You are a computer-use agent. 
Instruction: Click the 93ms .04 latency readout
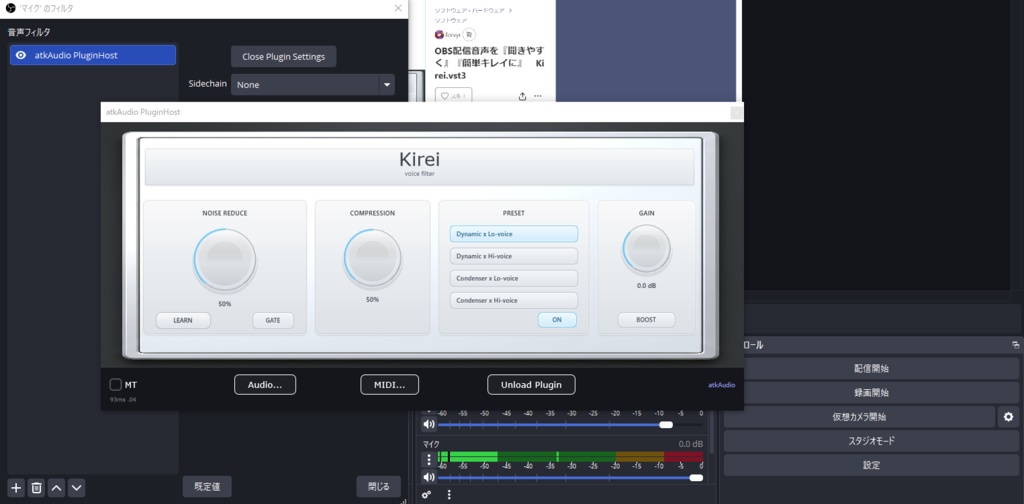[x=123, y=399]
